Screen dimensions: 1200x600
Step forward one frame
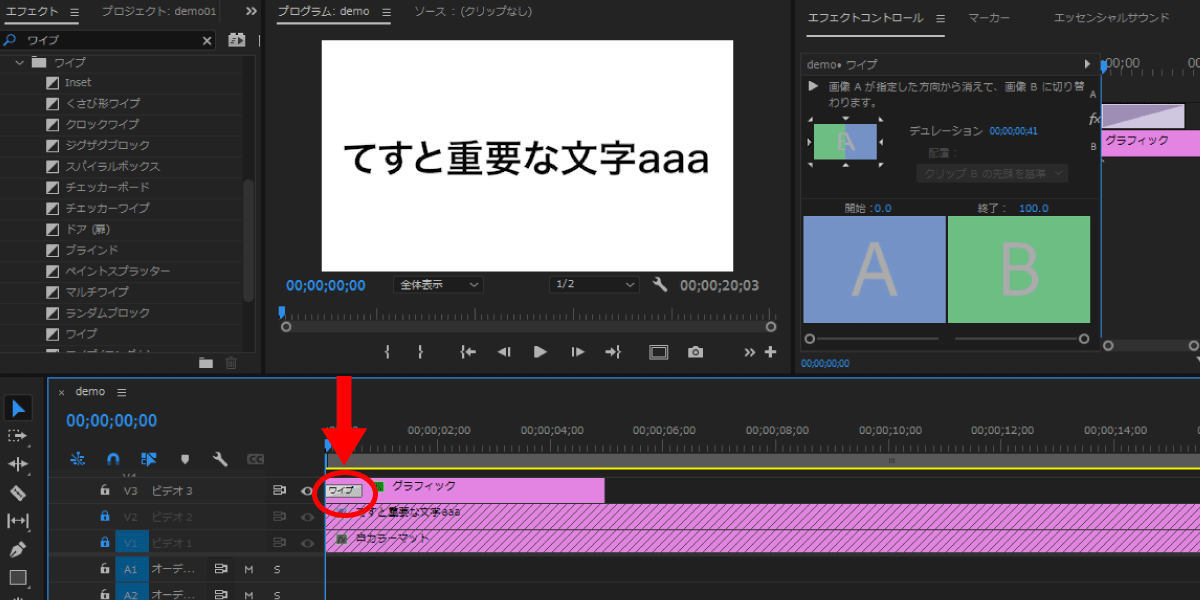tap(577, 352)
